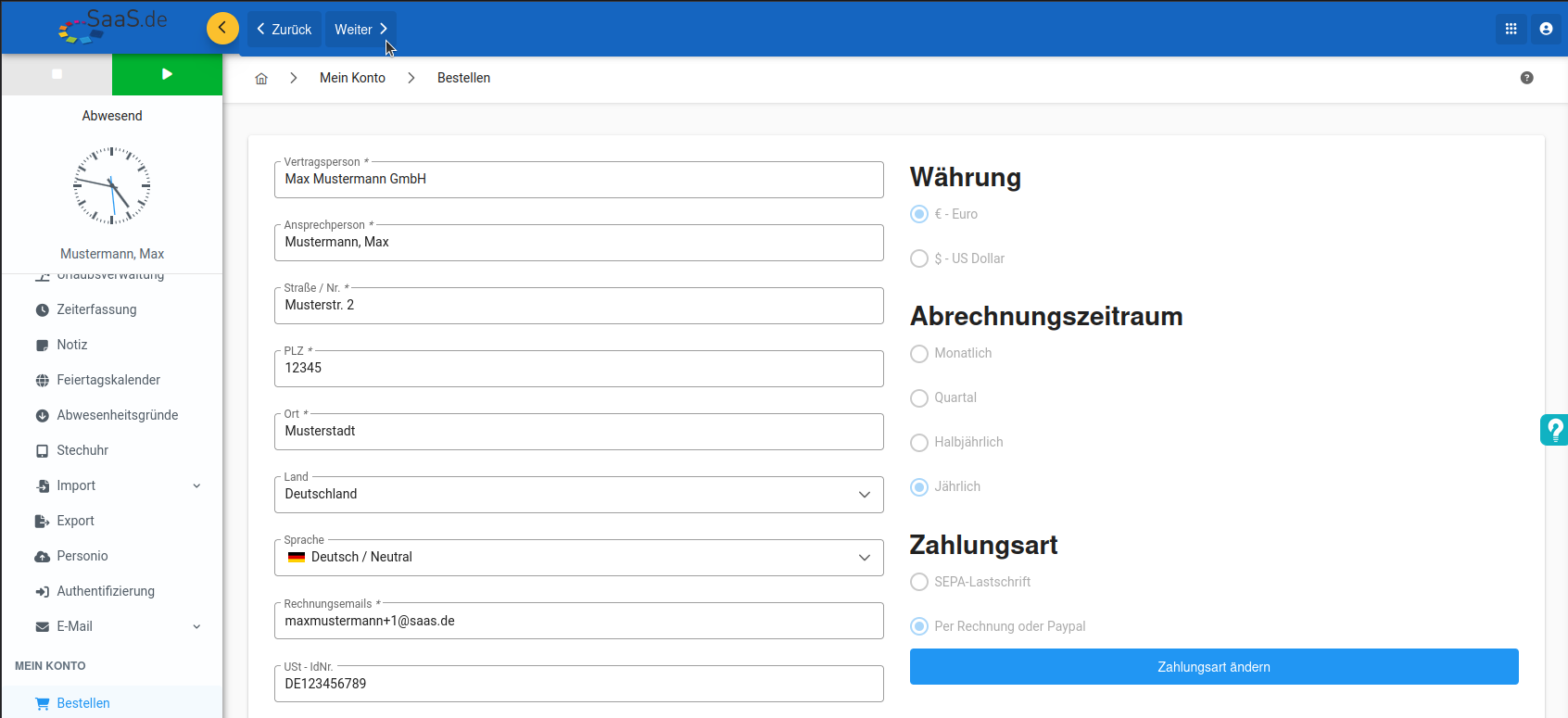This screenshot has height=718, width=1568.
Task: Click the Weiter navigation button
Action: (x=360, y=30)
